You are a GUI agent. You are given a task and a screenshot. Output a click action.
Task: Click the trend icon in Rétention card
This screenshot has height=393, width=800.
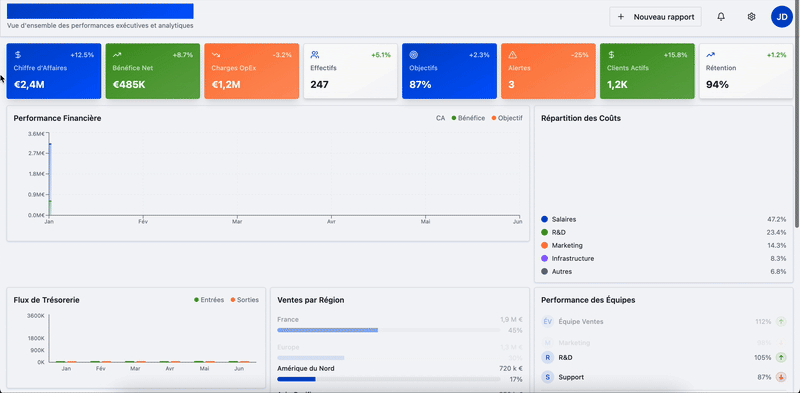tap(710, 55)
